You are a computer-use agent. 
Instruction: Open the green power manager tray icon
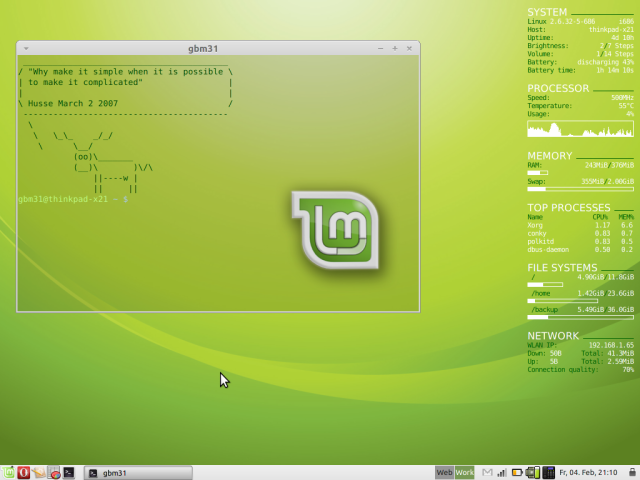coord(533,473)
